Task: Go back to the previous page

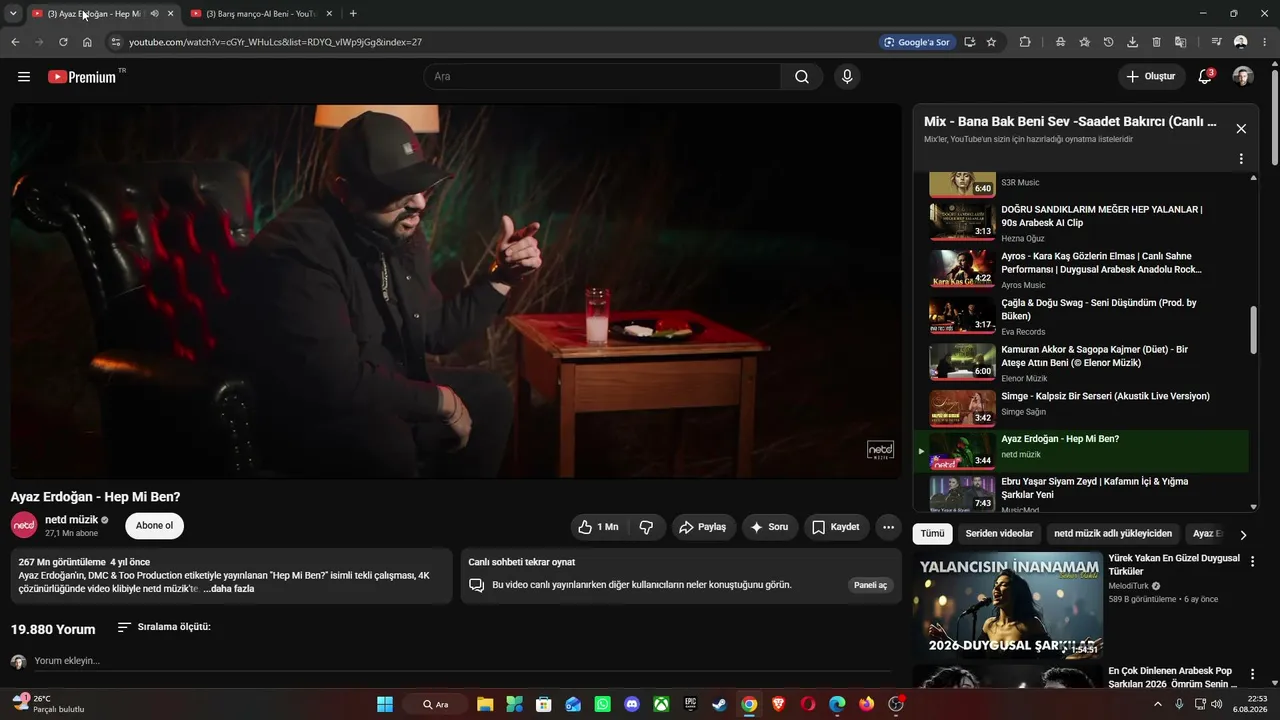Action: point(15,42)
